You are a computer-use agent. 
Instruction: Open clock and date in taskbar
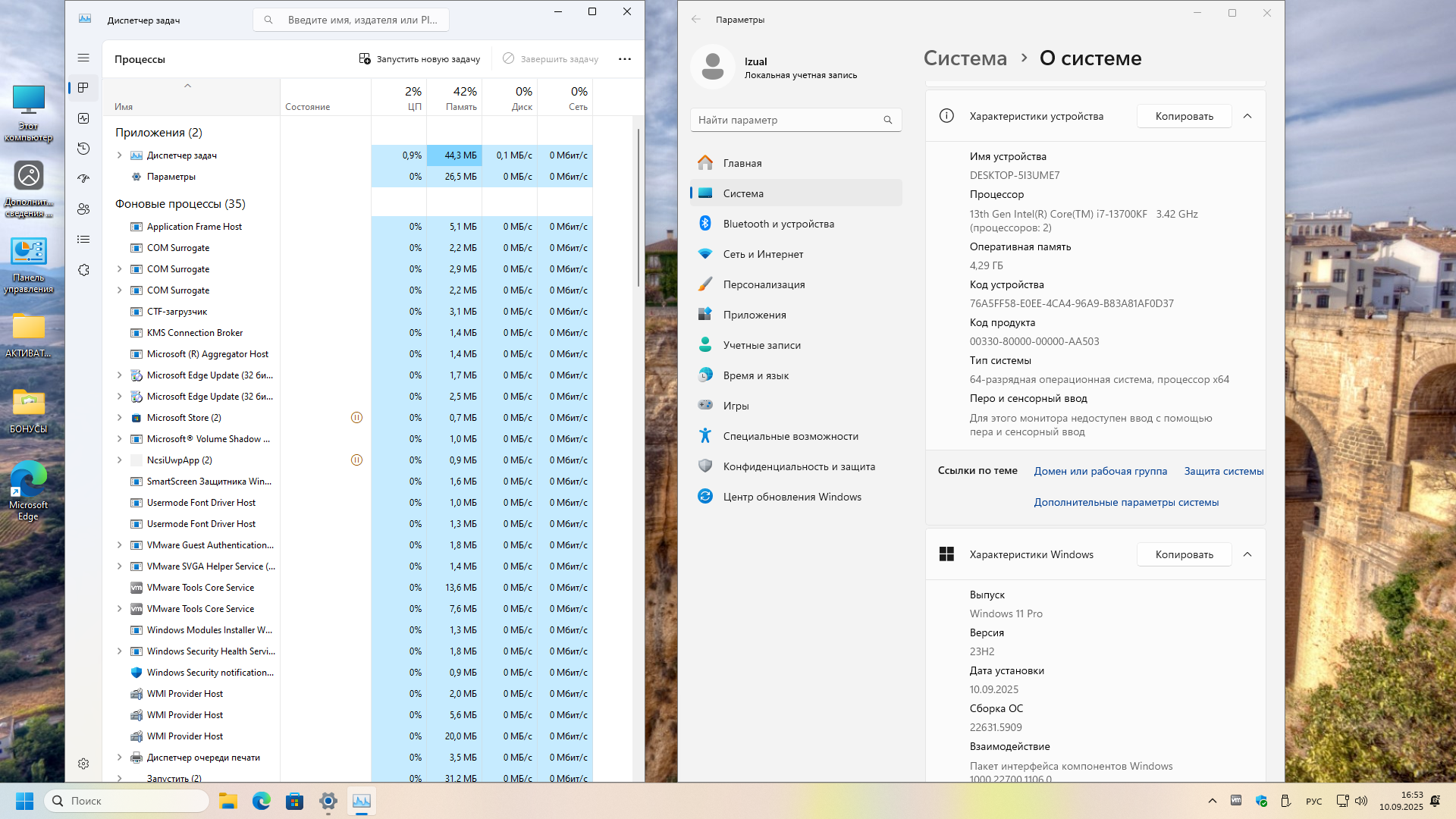[x=1401, y=801]
